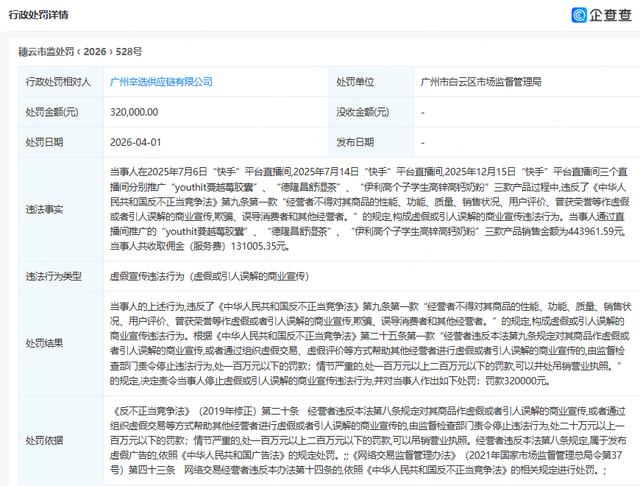Click the 违法行为类型 row label
This screenshot has width=640, height=486.
(x=53, y=277)
